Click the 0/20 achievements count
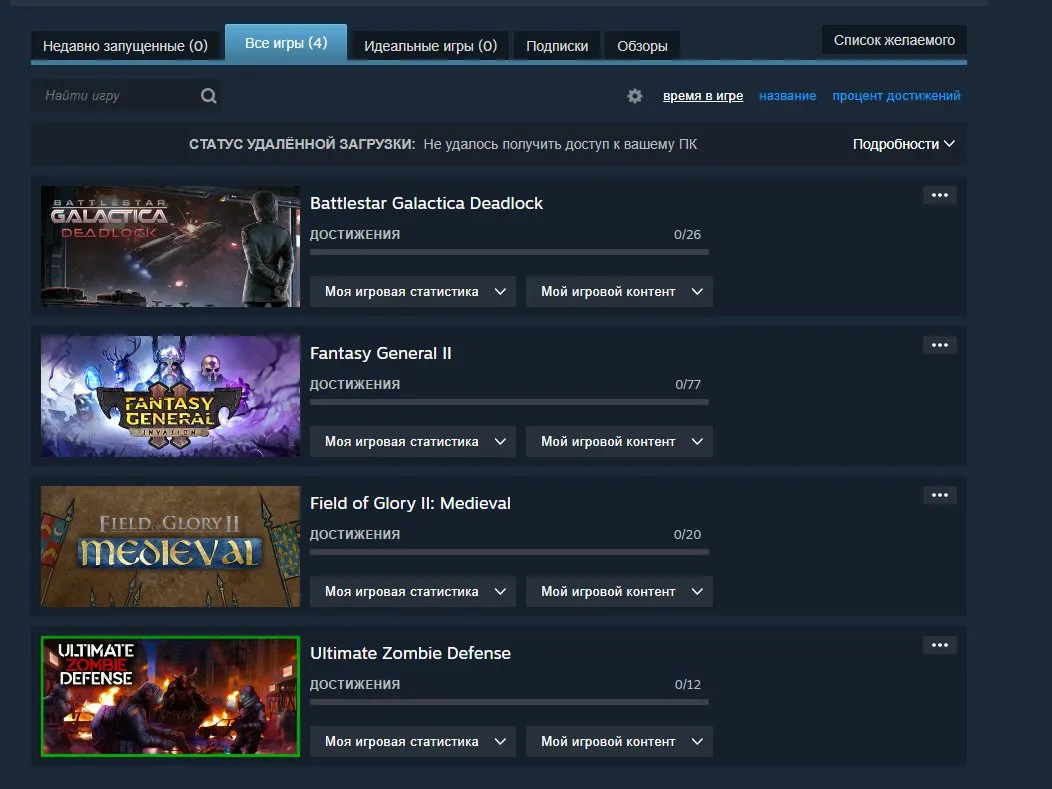The height and width of the screenshot is (789, 1052). coord(687,535)
